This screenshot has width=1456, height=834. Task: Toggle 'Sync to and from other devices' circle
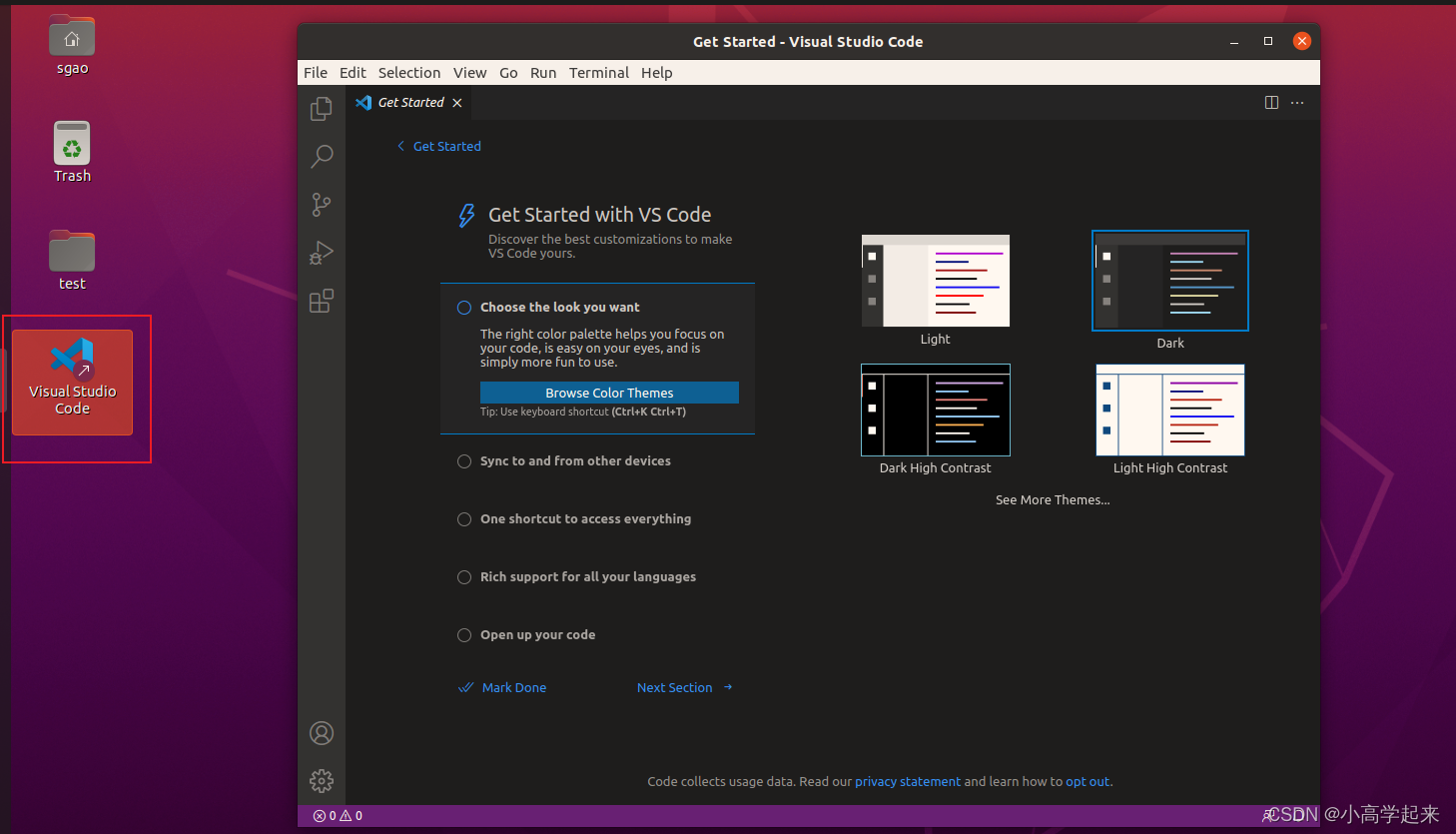464,461
